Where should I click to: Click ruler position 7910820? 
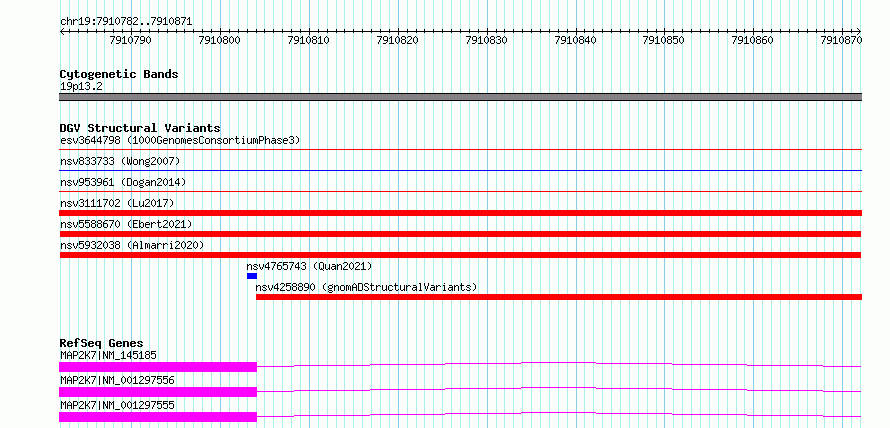(x=398, y=40)
